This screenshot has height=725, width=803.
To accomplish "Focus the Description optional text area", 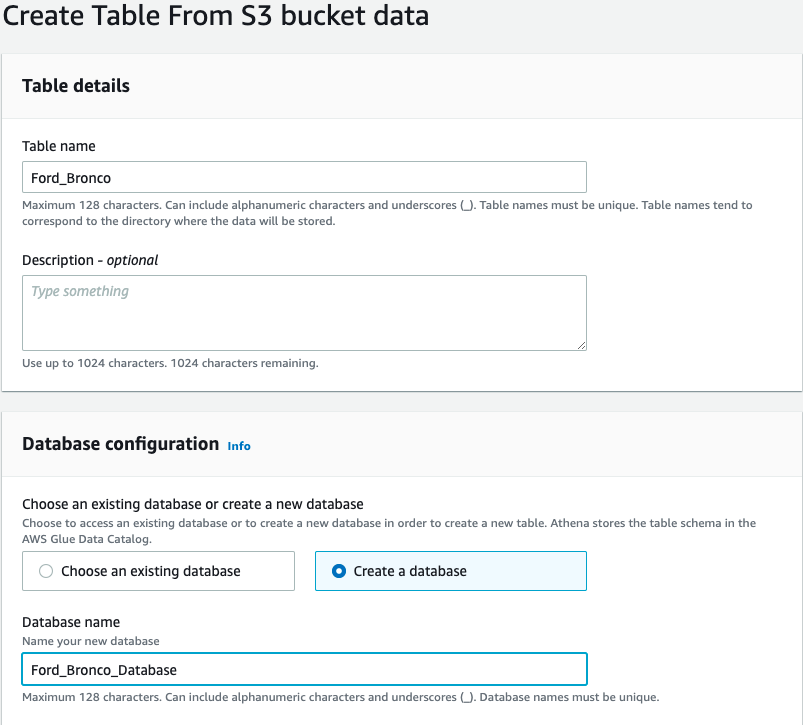I will [304, 313].
